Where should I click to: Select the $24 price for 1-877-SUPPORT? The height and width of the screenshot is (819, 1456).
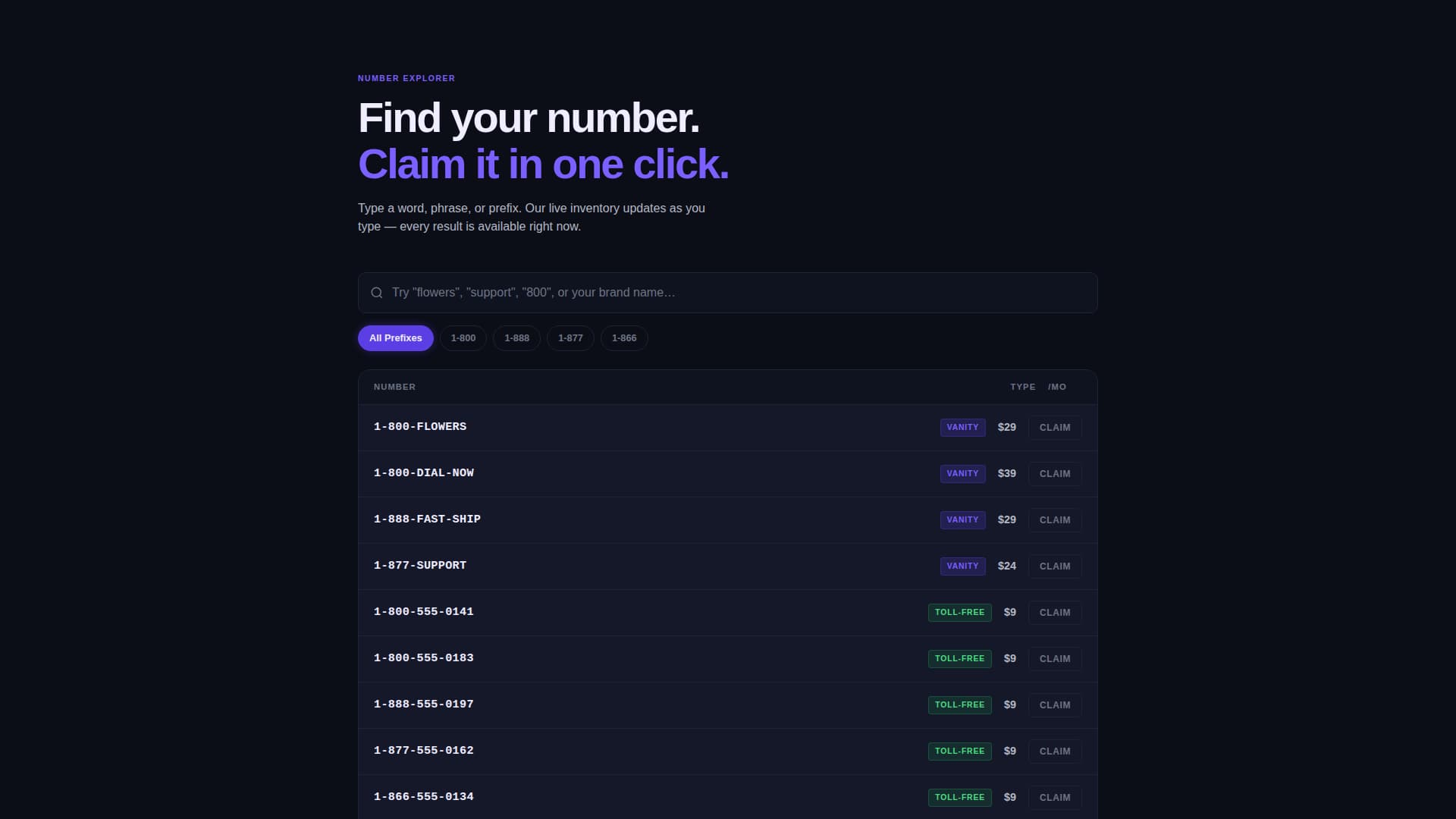(1007, 566)
